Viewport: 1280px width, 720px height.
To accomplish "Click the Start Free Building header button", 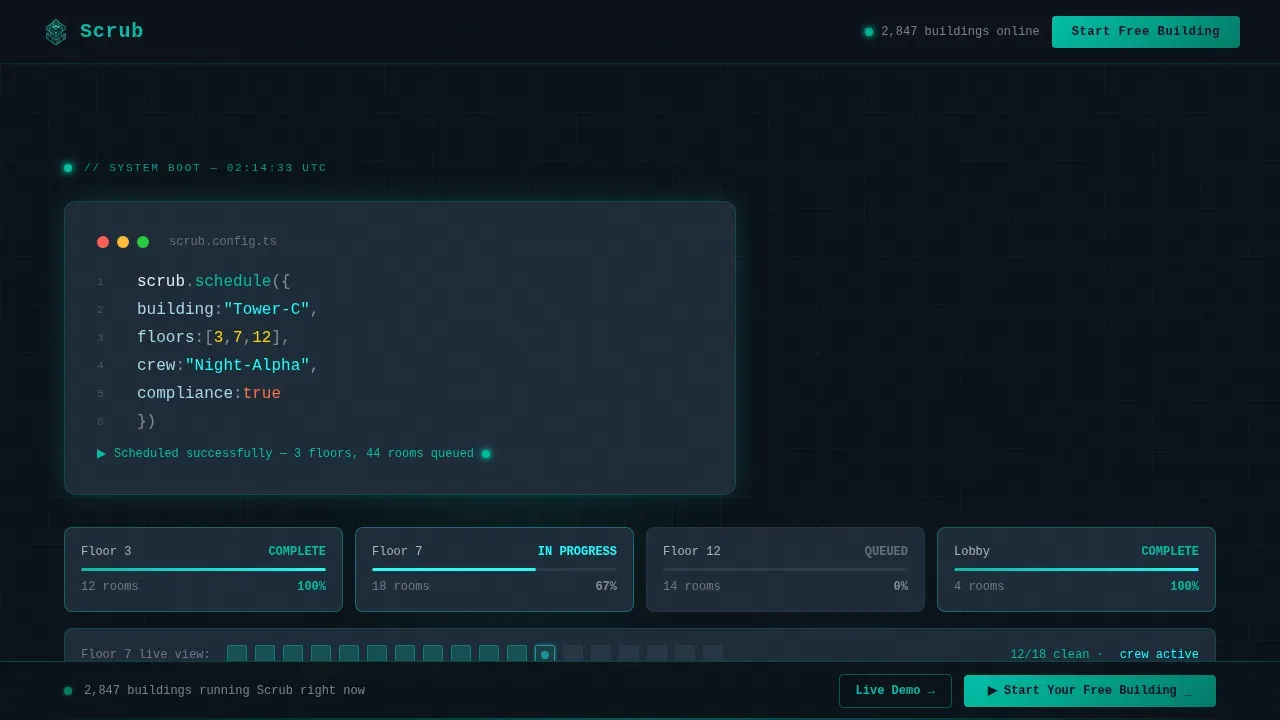I will [x=1146, y=32].
